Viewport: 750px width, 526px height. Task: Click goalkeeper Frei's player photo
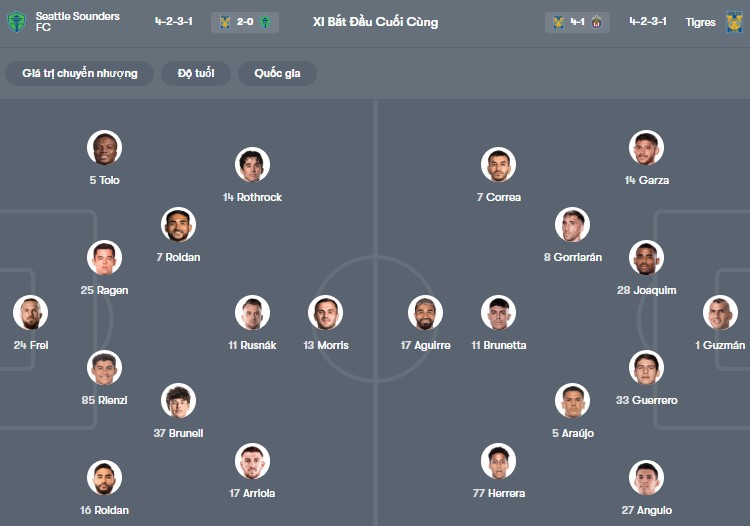tap(31, 313)
